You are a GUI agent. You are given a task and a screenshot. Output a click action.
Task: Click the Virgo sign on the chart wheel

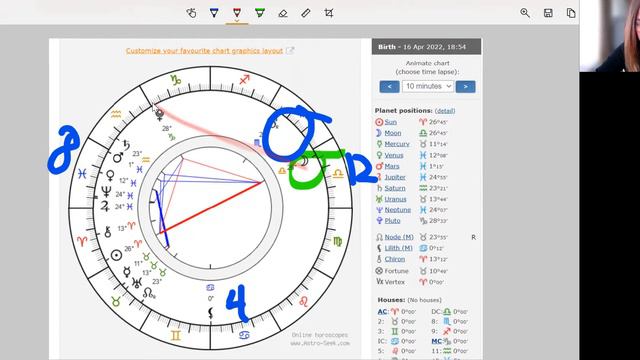(x=338, y=241)
